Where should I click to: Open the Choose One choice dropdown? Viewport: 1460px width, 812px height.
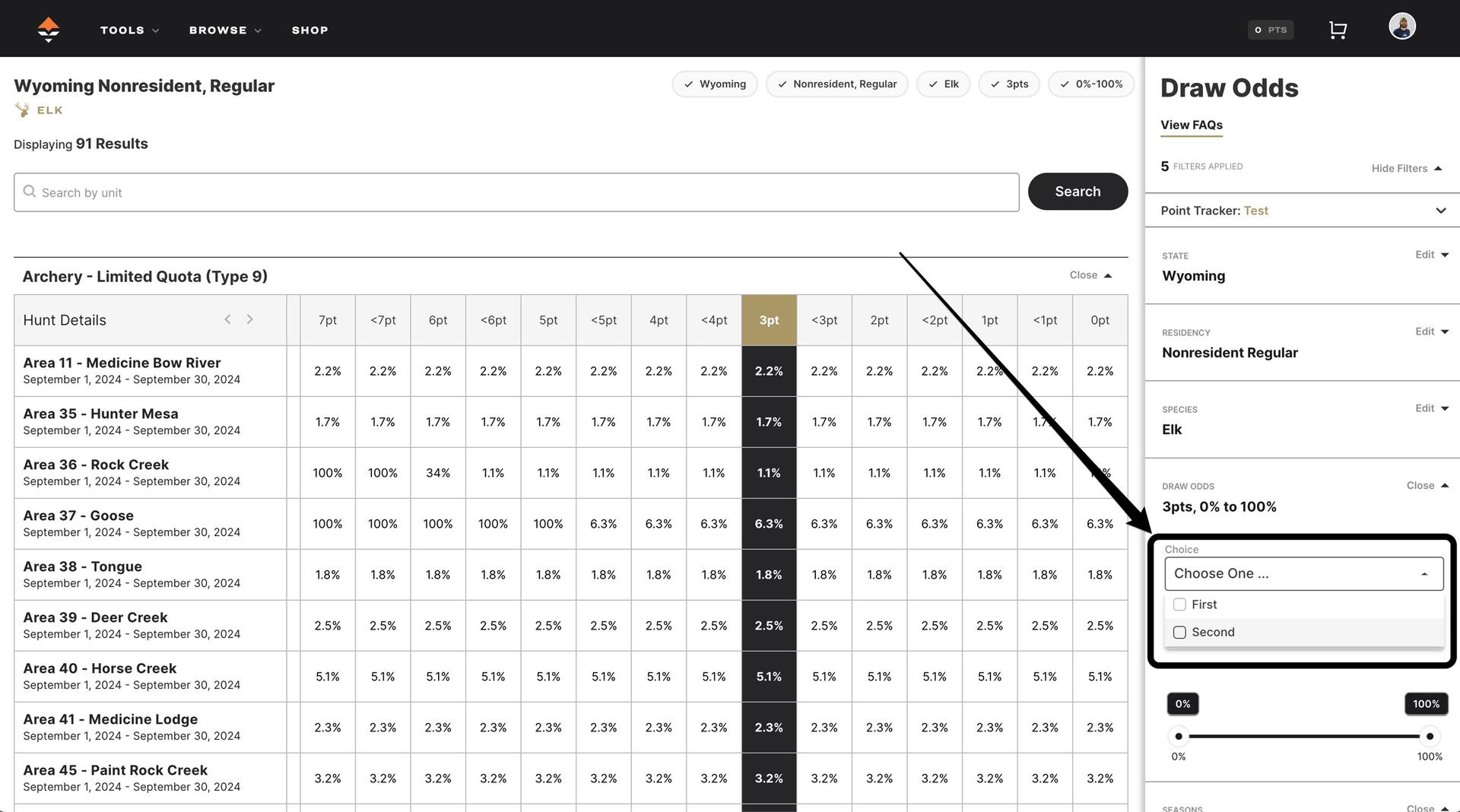click(x=1303, y=574)
